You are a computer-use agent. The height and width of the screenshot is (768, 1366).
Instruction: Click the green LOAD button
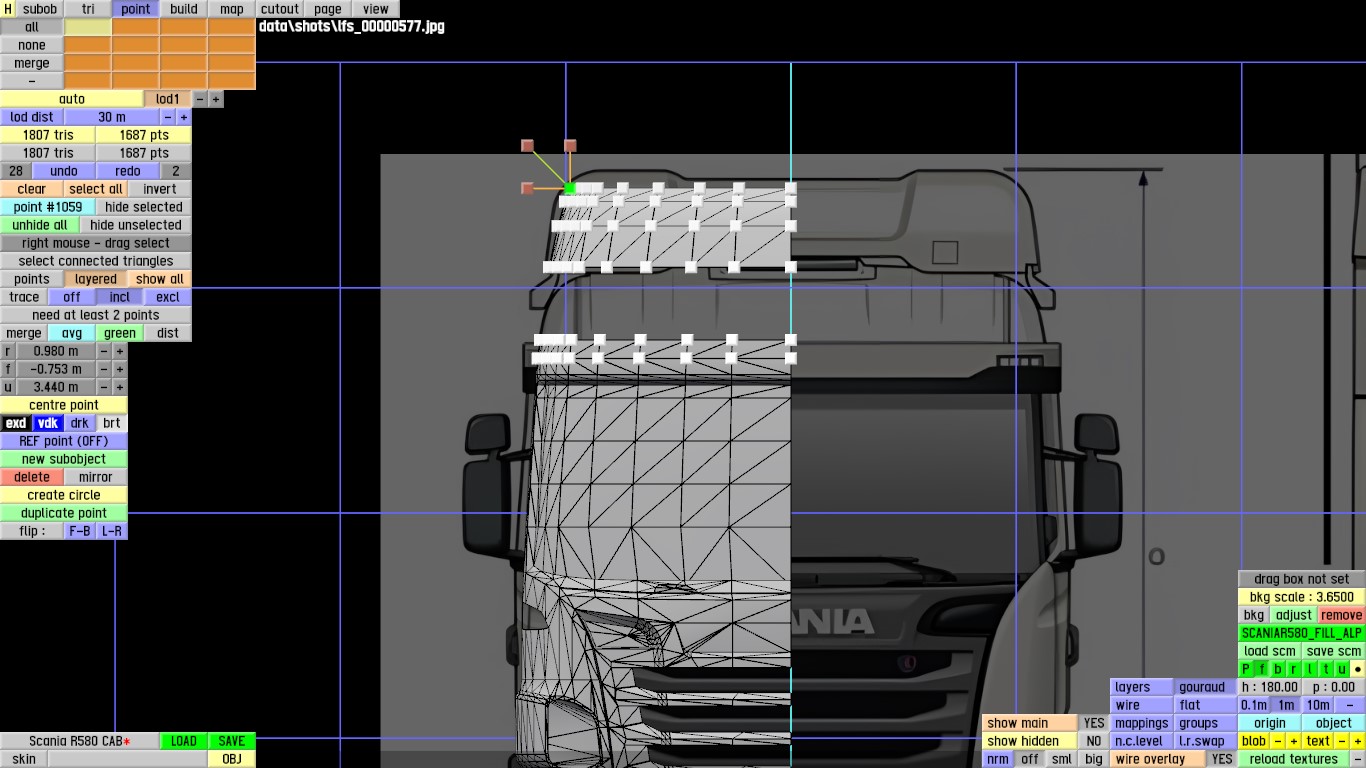point(184,741)
